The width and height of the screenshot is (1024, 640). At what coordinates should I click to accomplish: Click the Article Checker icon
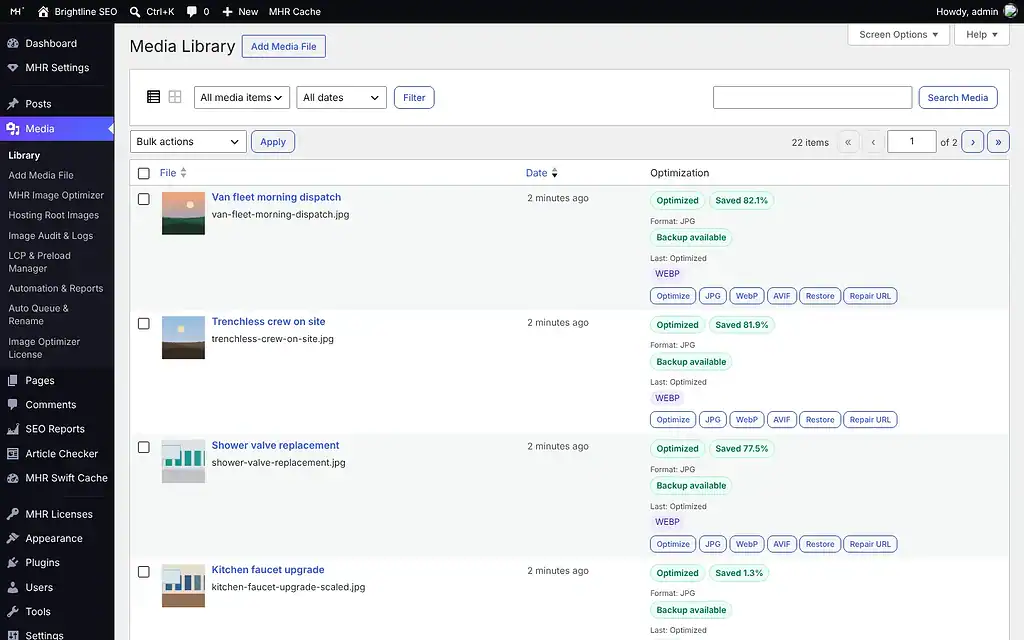[12, 453]
